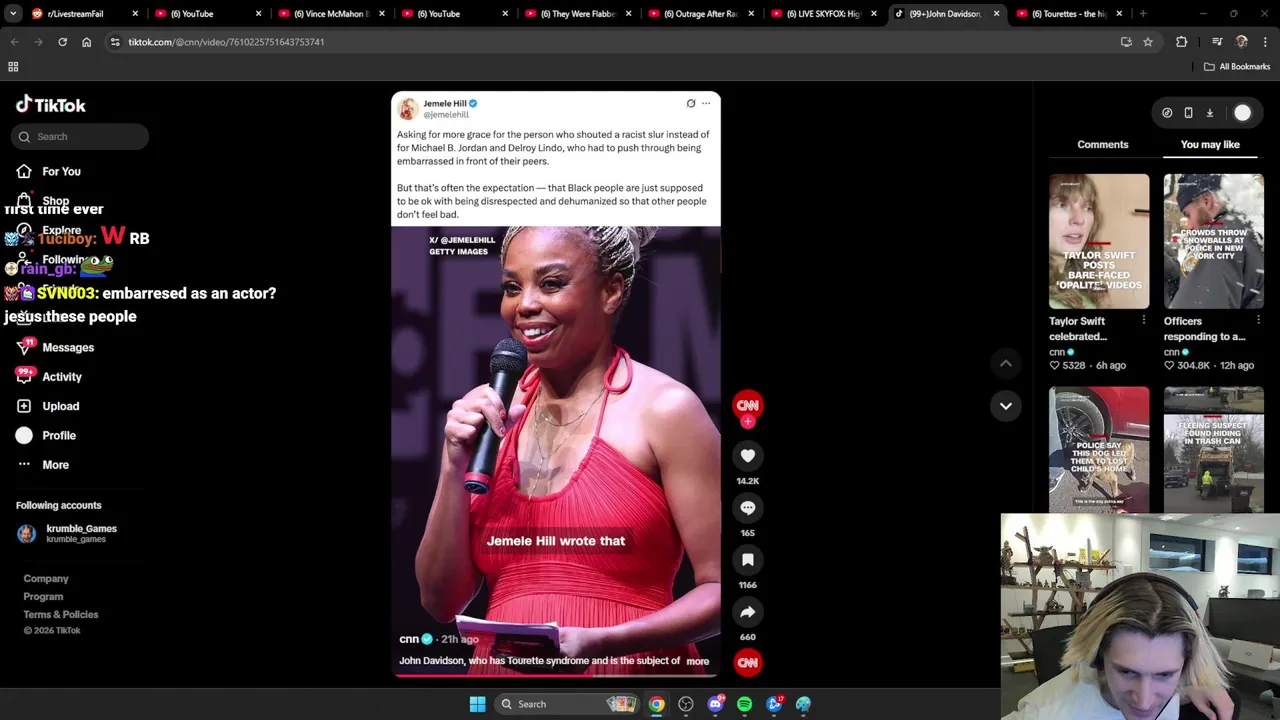1280x720 pixels.
Task: Click the cnn username in caption
Action: [x=409, y=639]
